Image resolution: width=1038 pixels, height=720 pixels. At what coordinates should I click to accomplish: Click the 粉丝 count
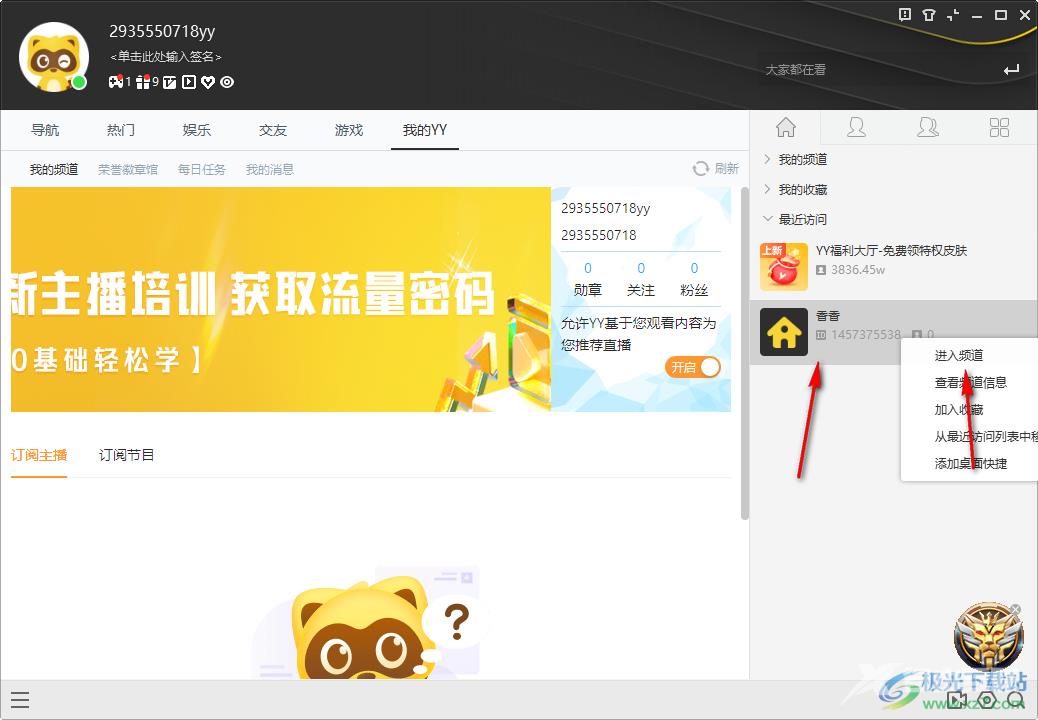694,268
